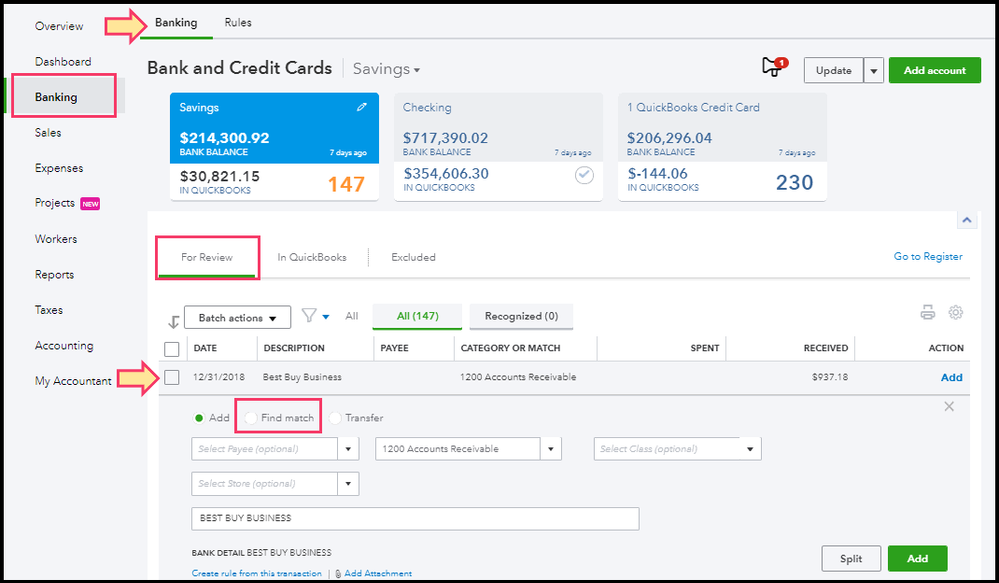Open Sales in the left sidebar
The image size is (999, 583).
tap(48, 133)
